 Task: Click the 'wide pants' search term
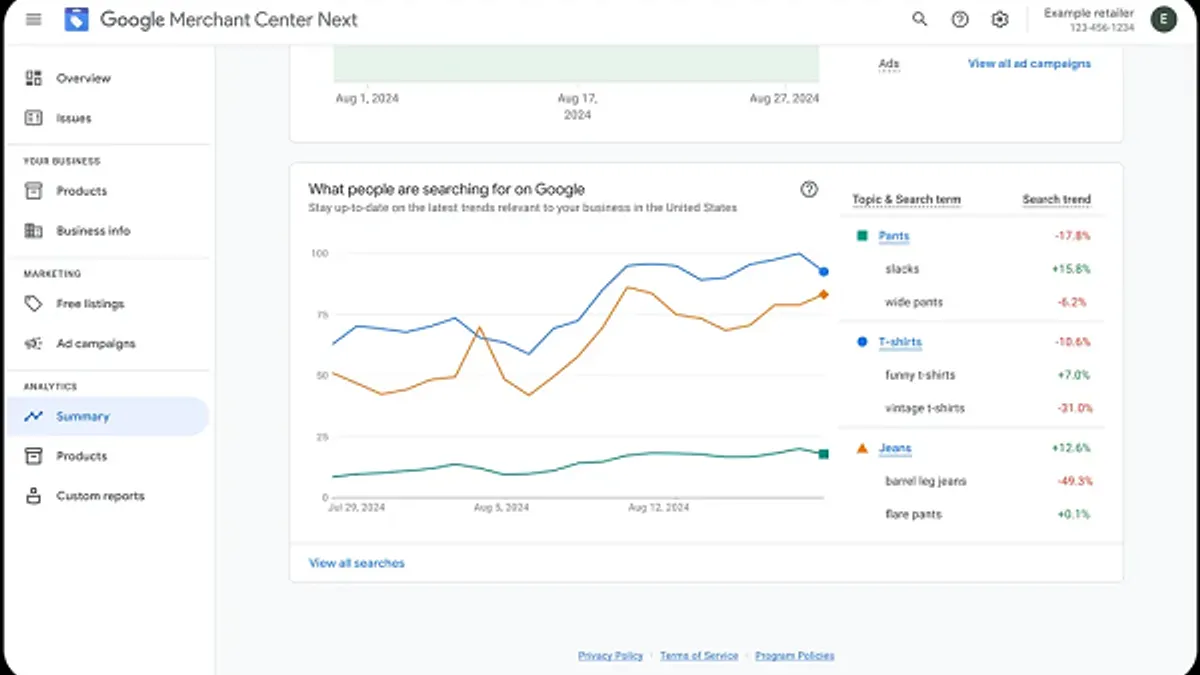914,302
